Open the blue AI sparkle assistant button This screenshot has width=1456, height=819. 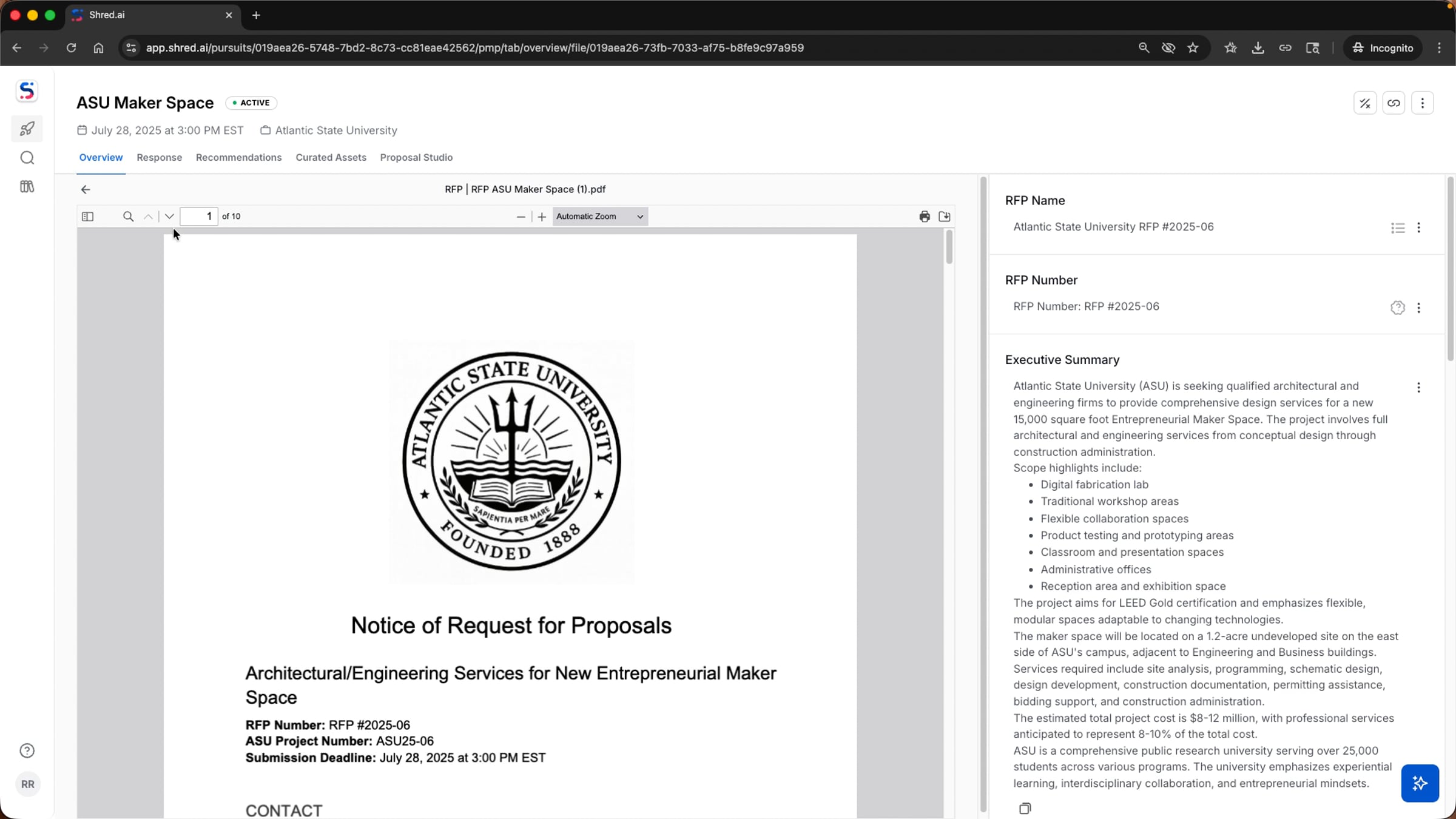click(1420, 783)
